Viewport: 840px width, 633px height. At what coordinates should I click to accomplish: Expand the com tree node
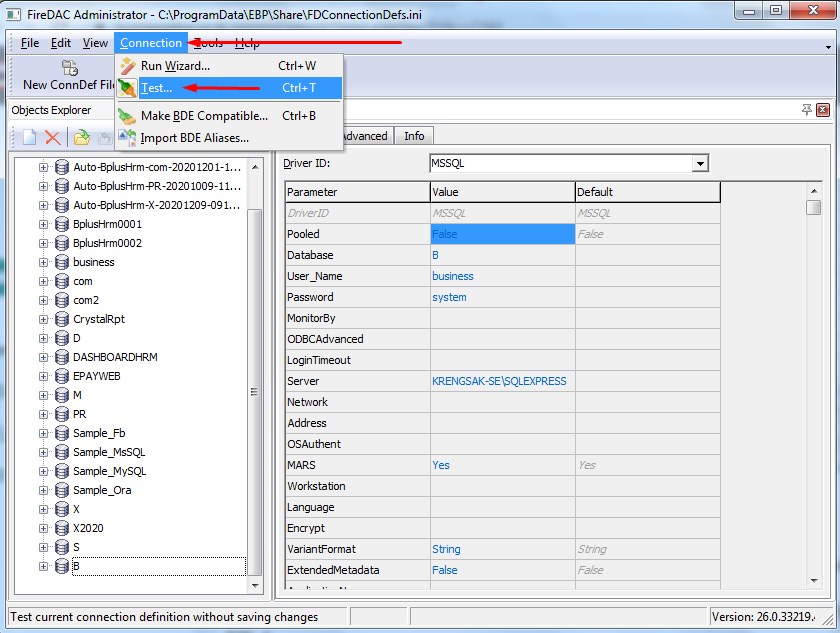(x=43, y=281)
